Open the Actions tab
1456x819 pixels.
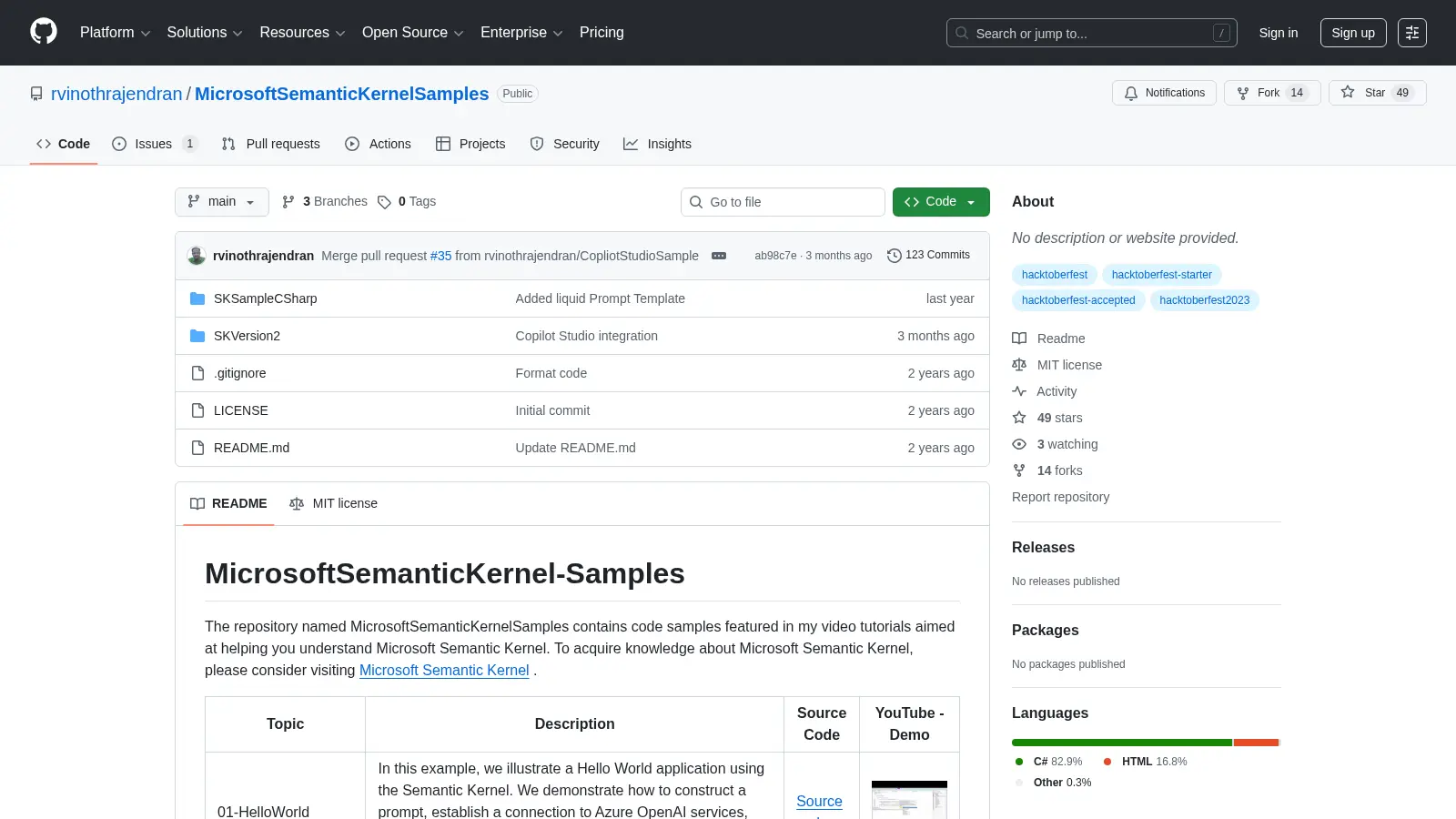(x=379, y=144)
